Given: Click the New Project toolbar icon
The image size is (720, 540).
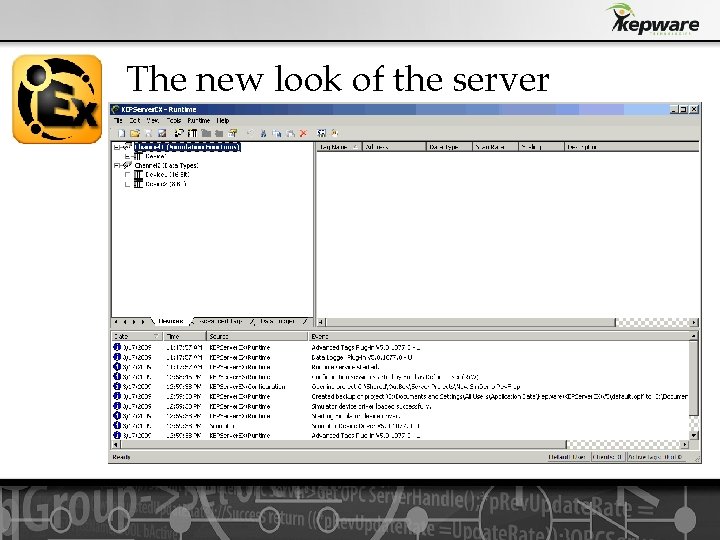Looking at the screenshot, I should (x=121, y=133).
